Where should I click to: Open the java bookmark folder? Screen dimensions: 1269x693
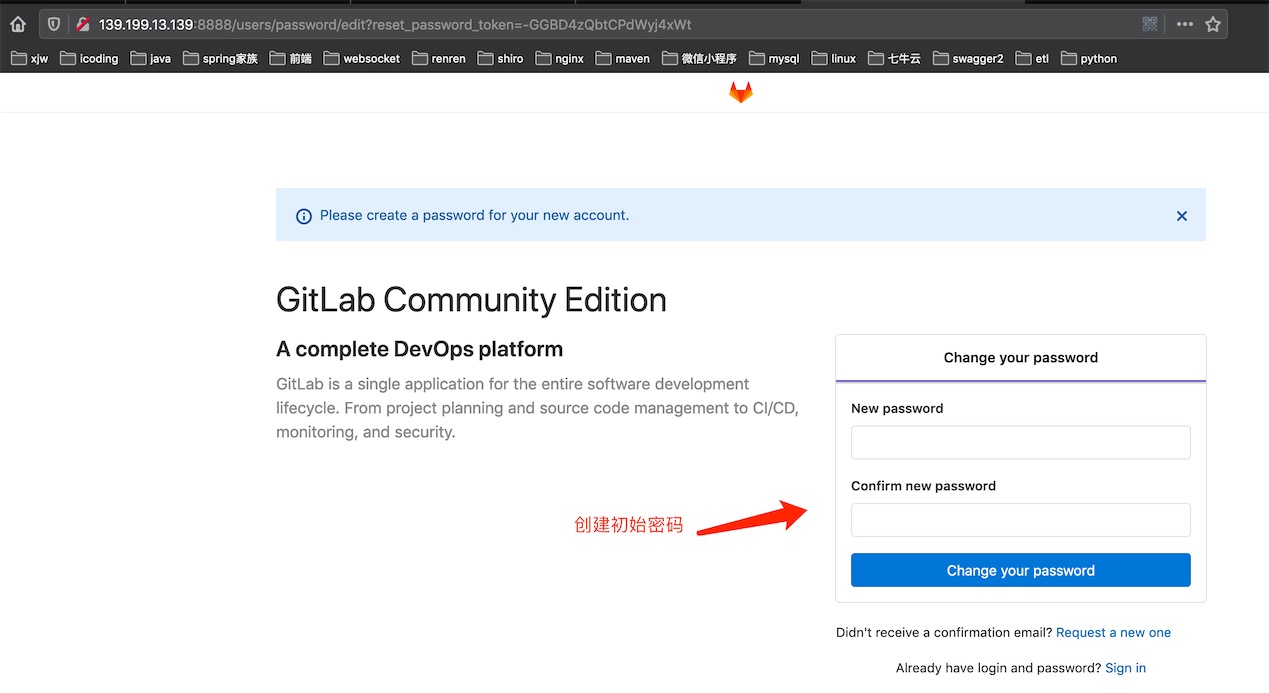click(x=151, y=59)
